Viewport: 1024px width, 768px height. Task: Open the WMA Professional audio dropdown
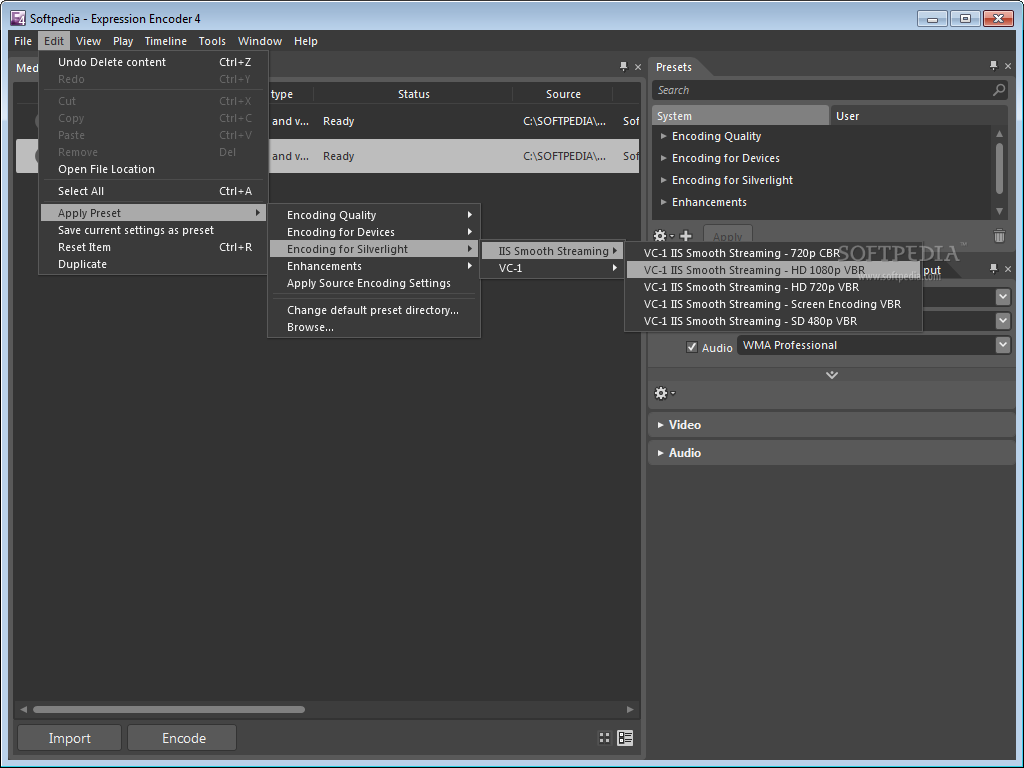point(1003,345)
